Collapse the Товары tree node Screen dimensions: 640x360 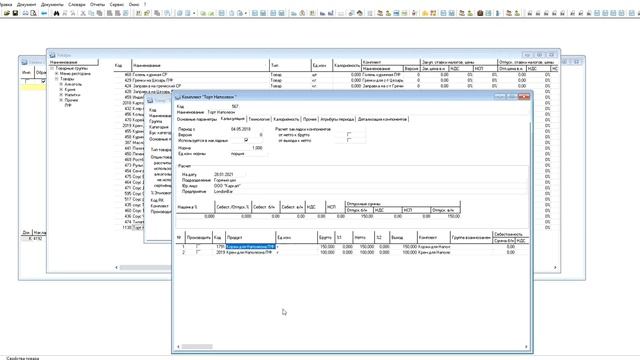tap(57, 79)
